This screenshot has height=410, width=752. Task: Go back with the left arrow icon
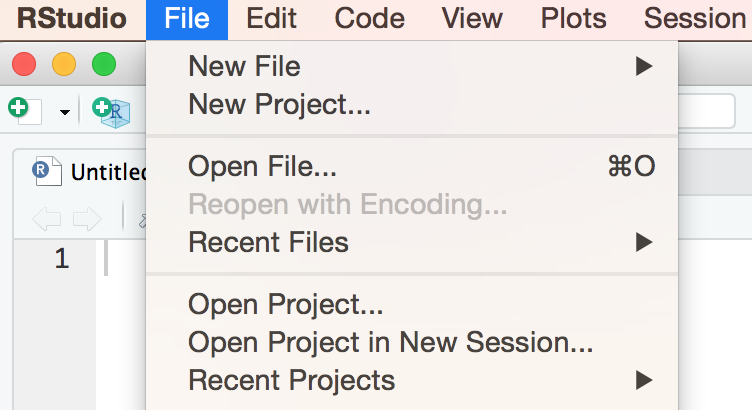click(x=47, y=219)
